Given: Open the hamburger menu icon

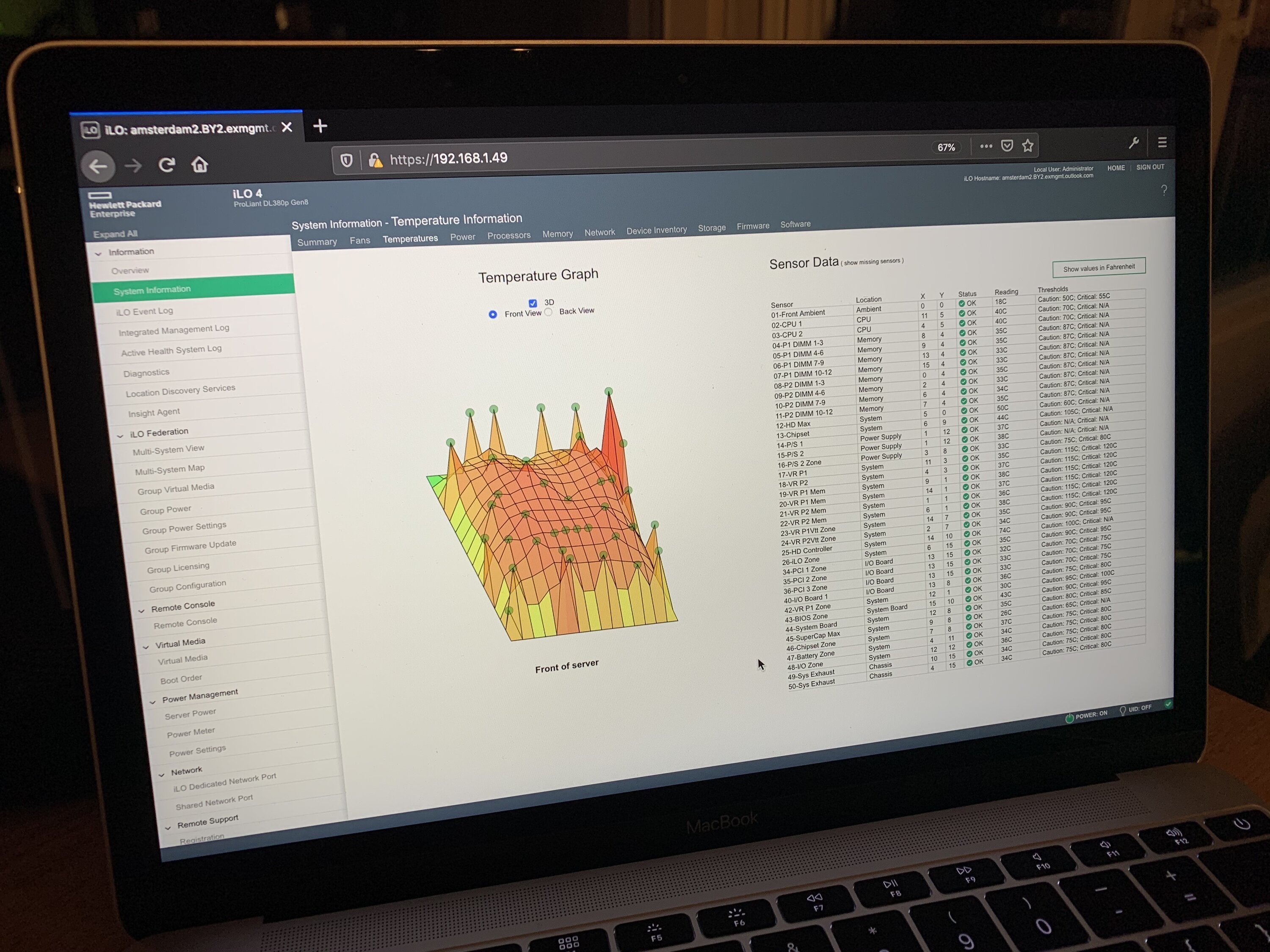Looking at the screenshot, I should click(x=1162, y=142).
